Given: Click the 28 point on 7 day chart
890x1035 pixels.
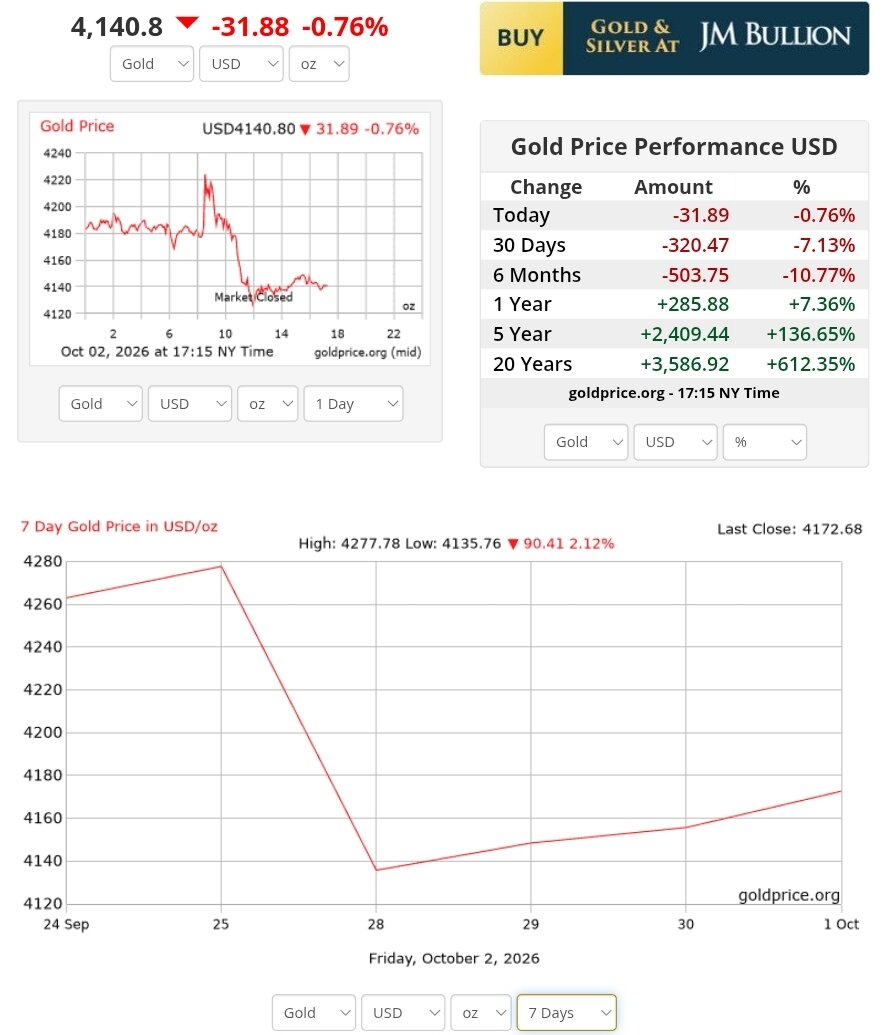Looking at the screenshot, I should point(376,870).
